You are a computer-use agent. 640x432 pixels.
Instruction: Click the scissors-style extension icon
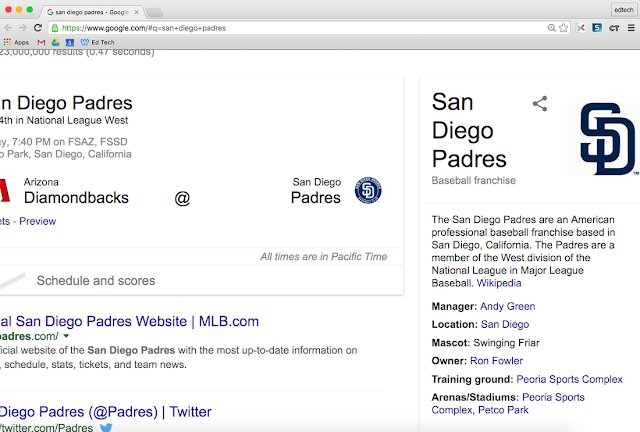(x=580, y=28)
